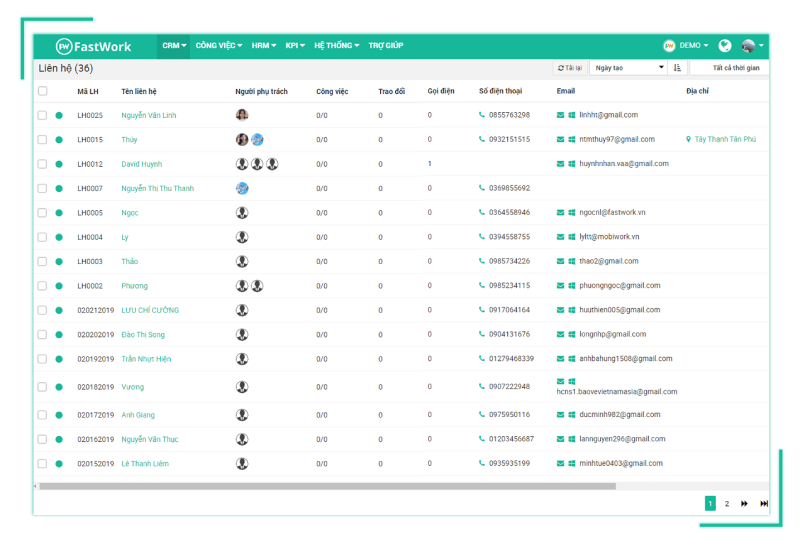Click the grid icon beside ngocnl@fastwork.vn
The height and width of the screenshot is (549, 800).
pos(571,212)
